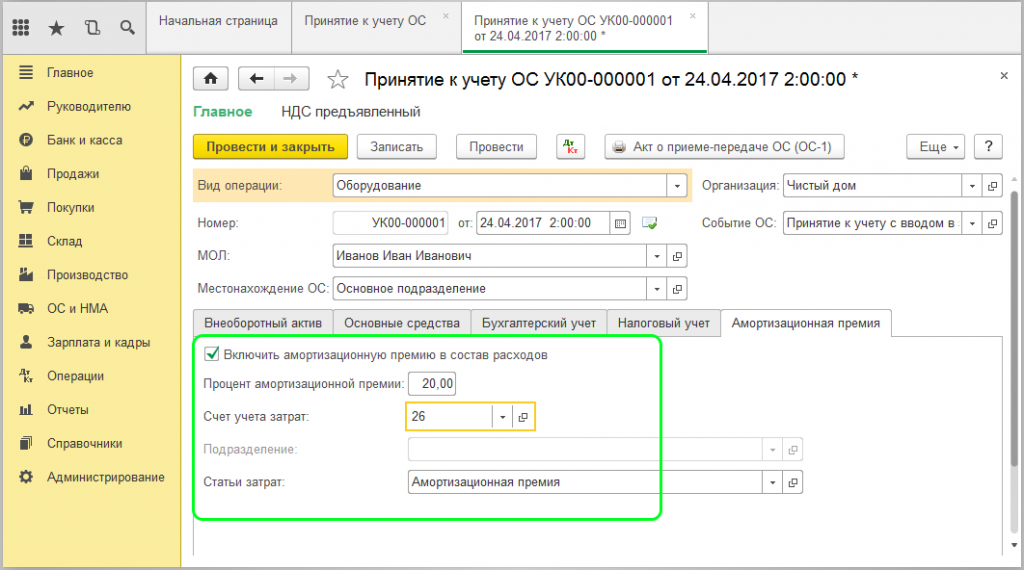Print Акт о приеме-передаче ОС (ОС-1)

[x=725, y=147]
